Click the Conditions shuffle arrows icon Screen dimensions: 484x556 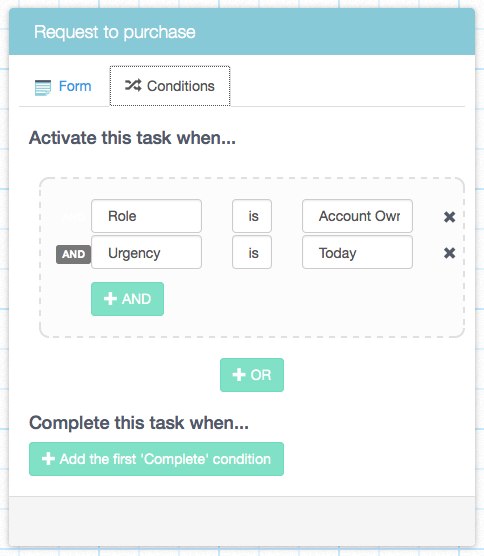(133, 85)
